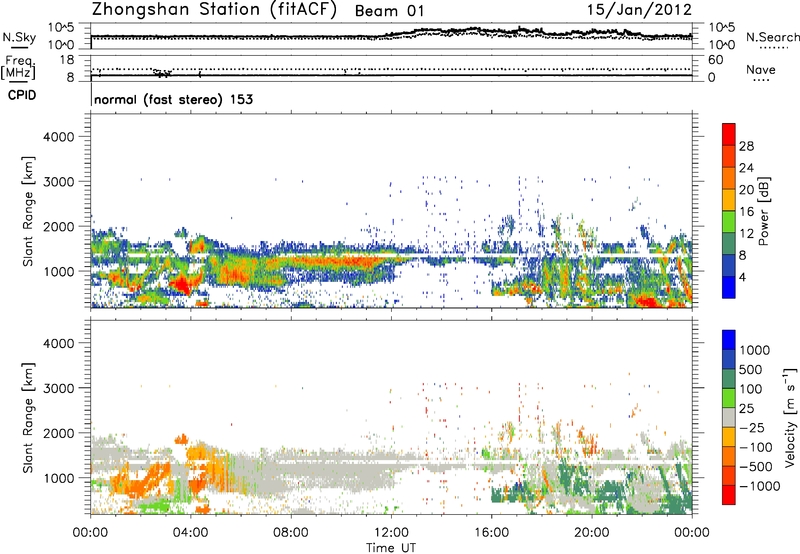Screen dimensions: 800x554
Task: Click the 1000 tick on the velocity scale
Action: (755, 350)
